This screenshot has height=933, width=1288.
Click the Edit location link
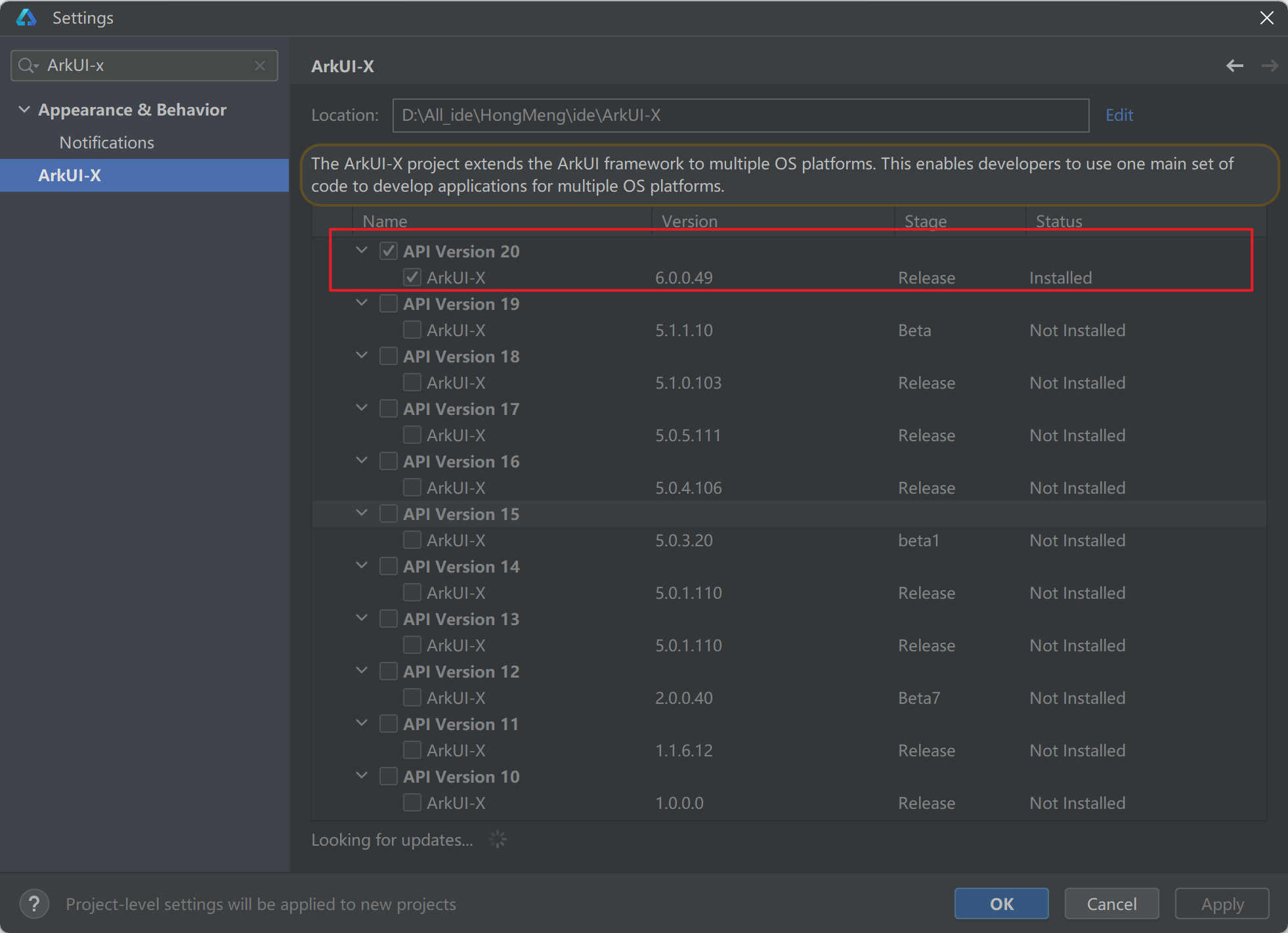click(x=1119, y=116)
